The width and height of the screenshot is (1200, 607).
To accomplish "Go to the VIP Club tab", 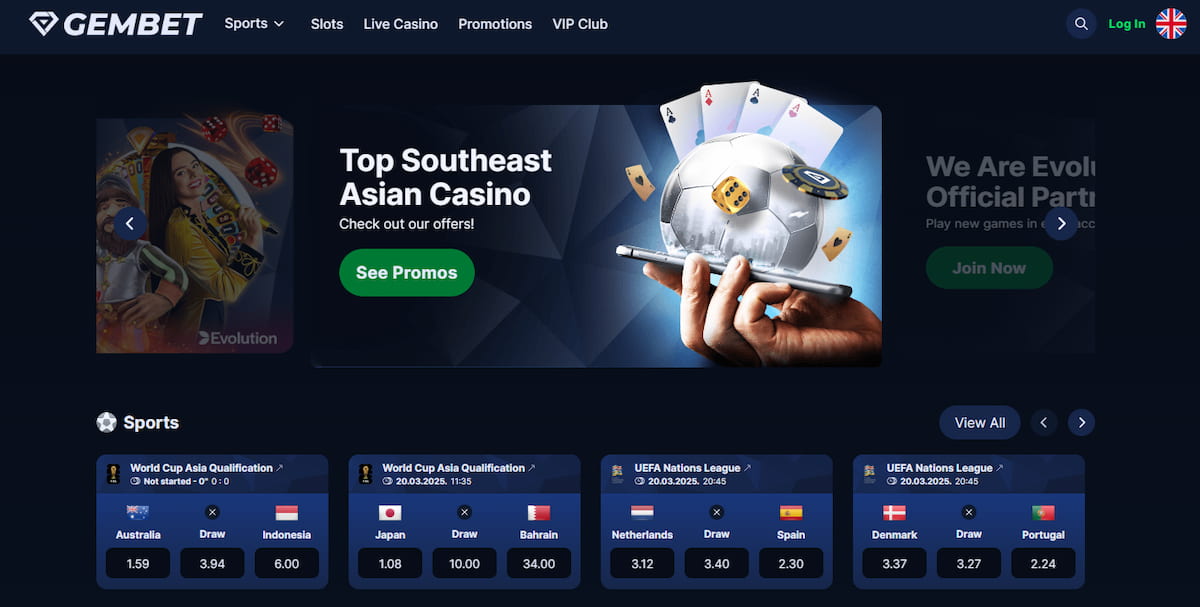I will (x=580, y=24).
